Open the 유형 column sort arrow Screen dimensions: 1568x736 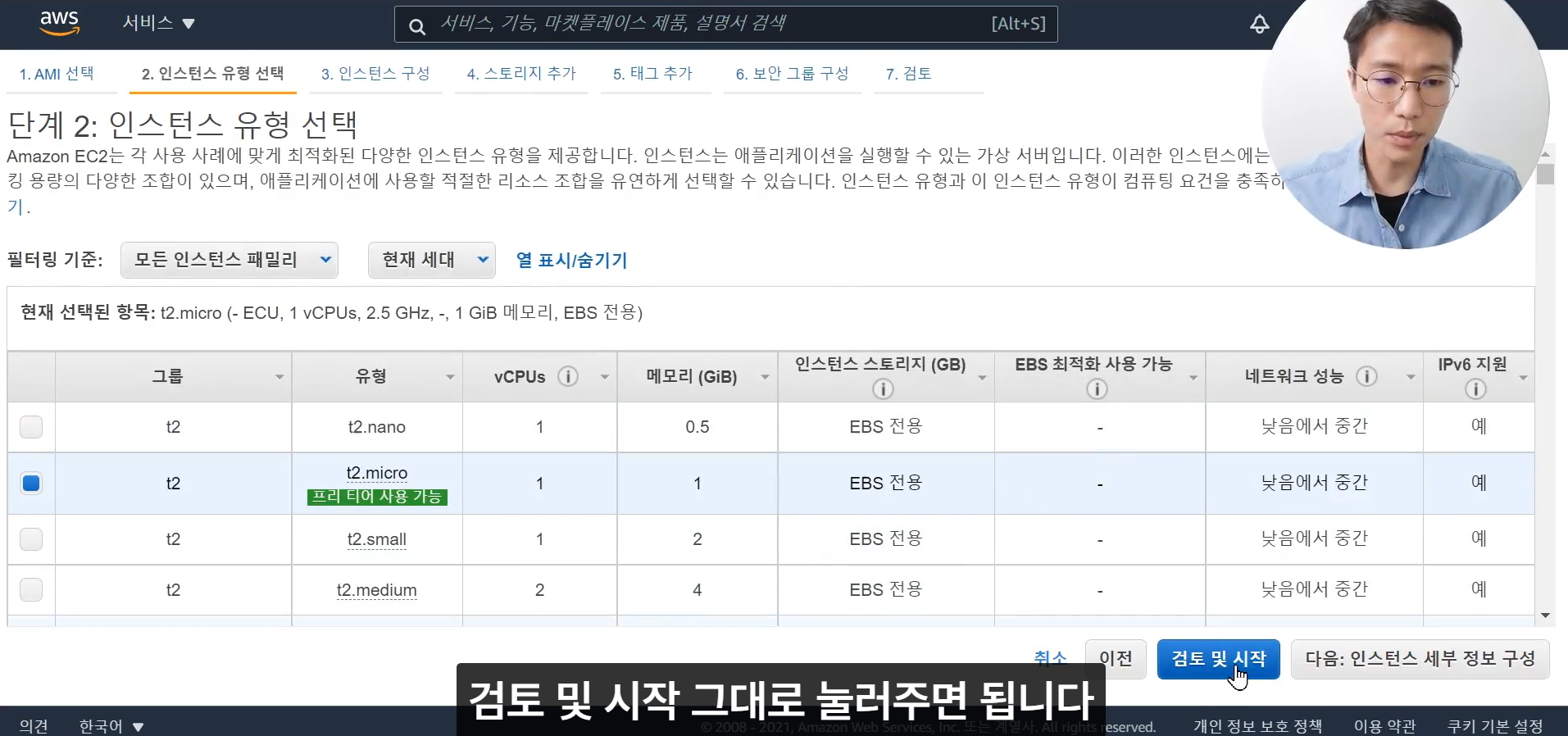pyautogui.click(x=450, y=377)
